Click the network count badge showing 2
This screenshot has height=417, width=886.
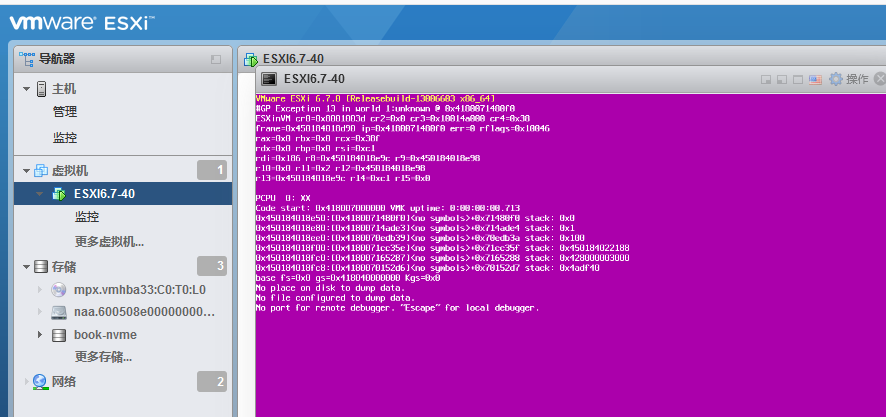coord(212,381)
